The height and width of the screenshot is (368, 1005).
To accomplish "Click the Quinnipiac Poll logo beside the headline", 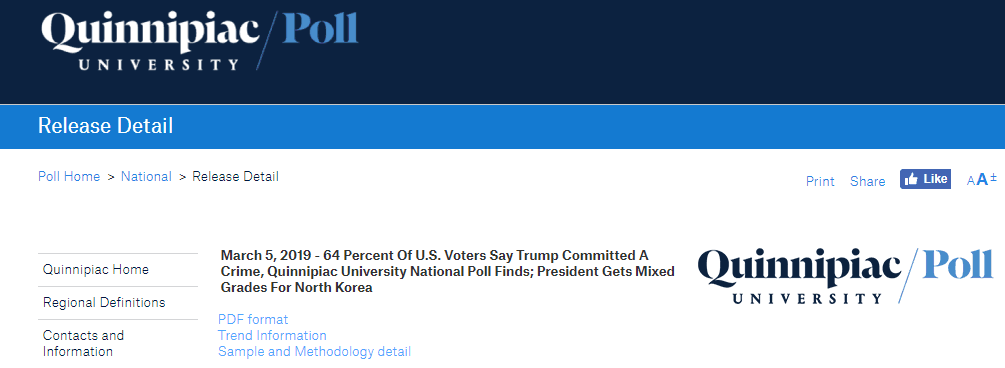I will tap(845, 276).
